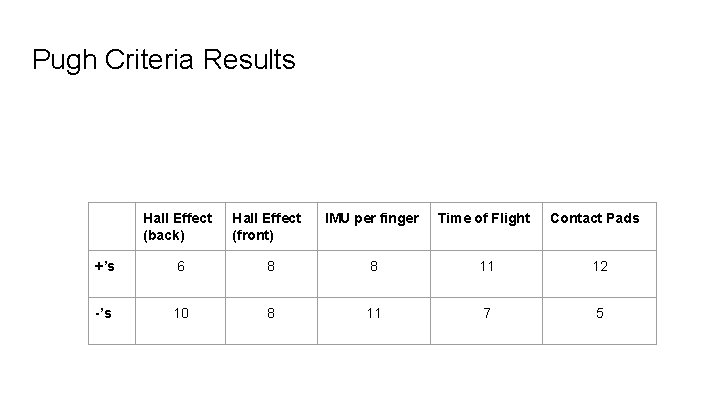Click the word 'Results' in the slide title

pyautogui.click(x=250, y=60)
